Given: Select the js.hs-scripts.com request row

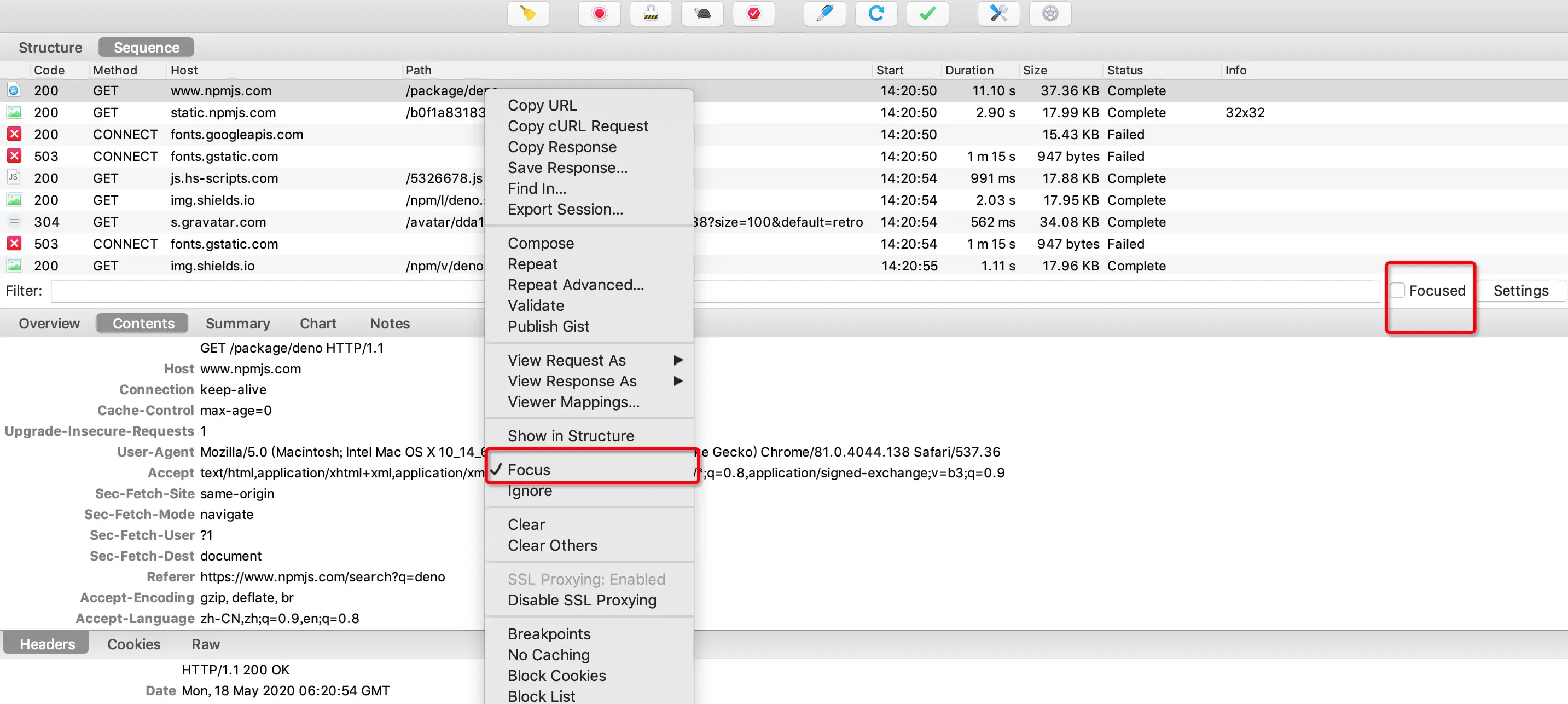Looking at the screenshot, I should pos(224,178).
